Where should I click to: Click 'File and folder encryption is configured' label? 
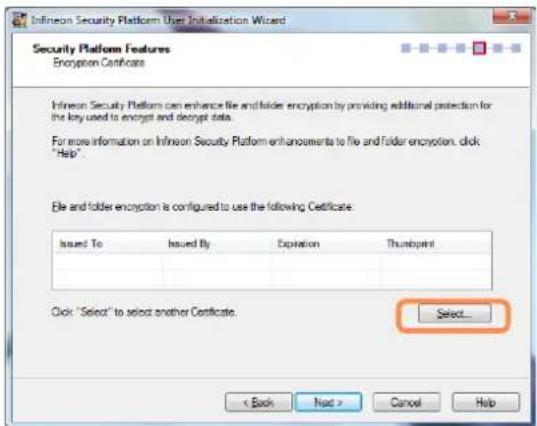pyautogui.click(x=202, y=207)
